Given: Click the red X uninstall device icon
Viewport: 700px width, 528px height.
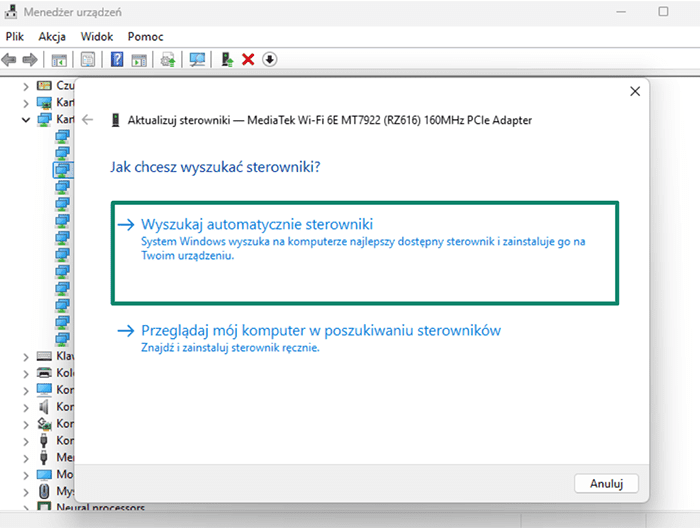Looking at the screenshot, I should [248, 59].
